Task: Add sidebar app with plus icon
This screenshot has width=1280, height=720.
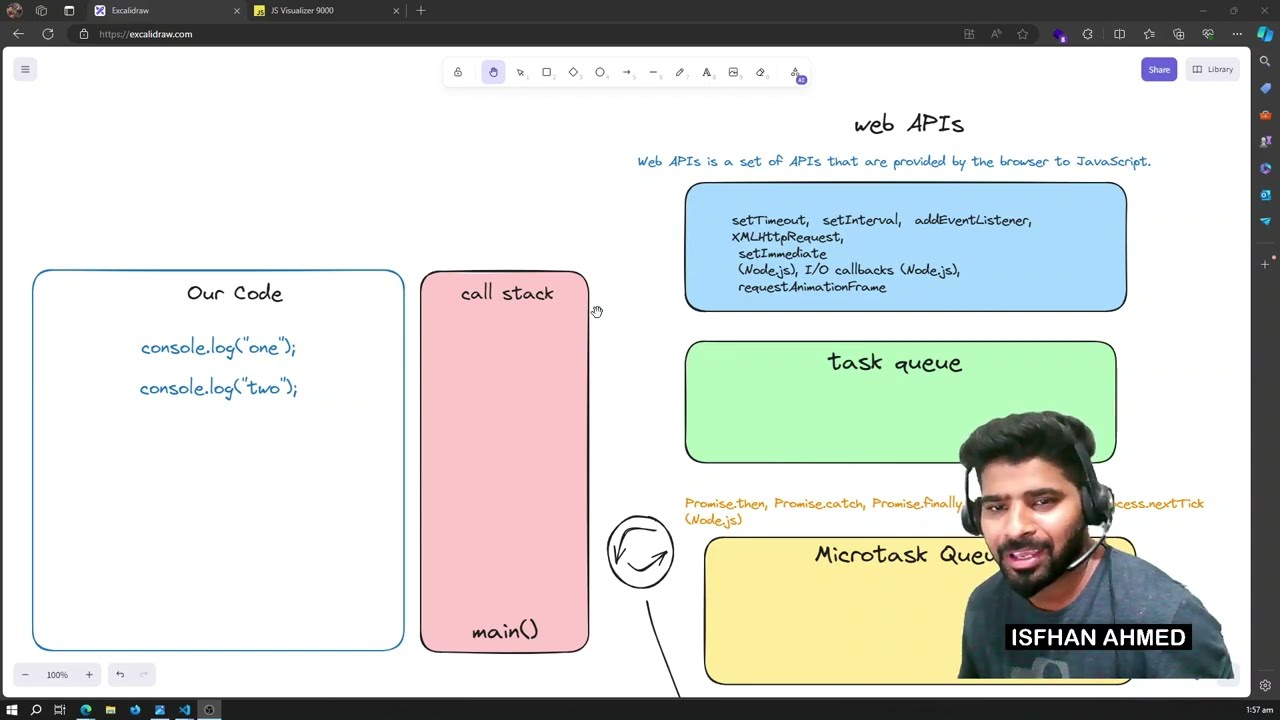Action: coord(1265,264)
